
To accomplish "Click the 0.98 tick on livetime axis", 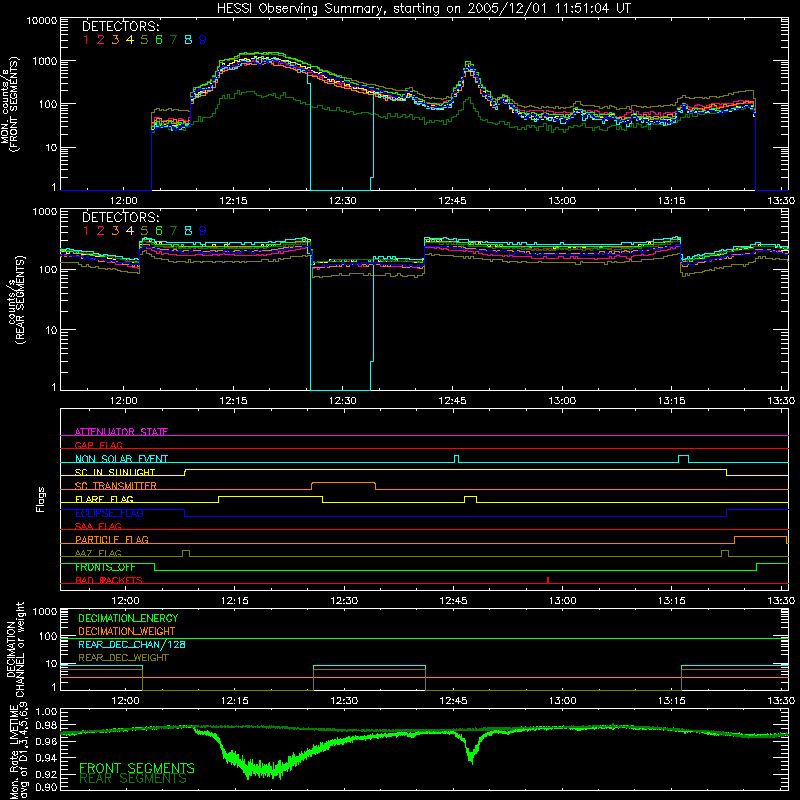I will [x=47, y=725].
